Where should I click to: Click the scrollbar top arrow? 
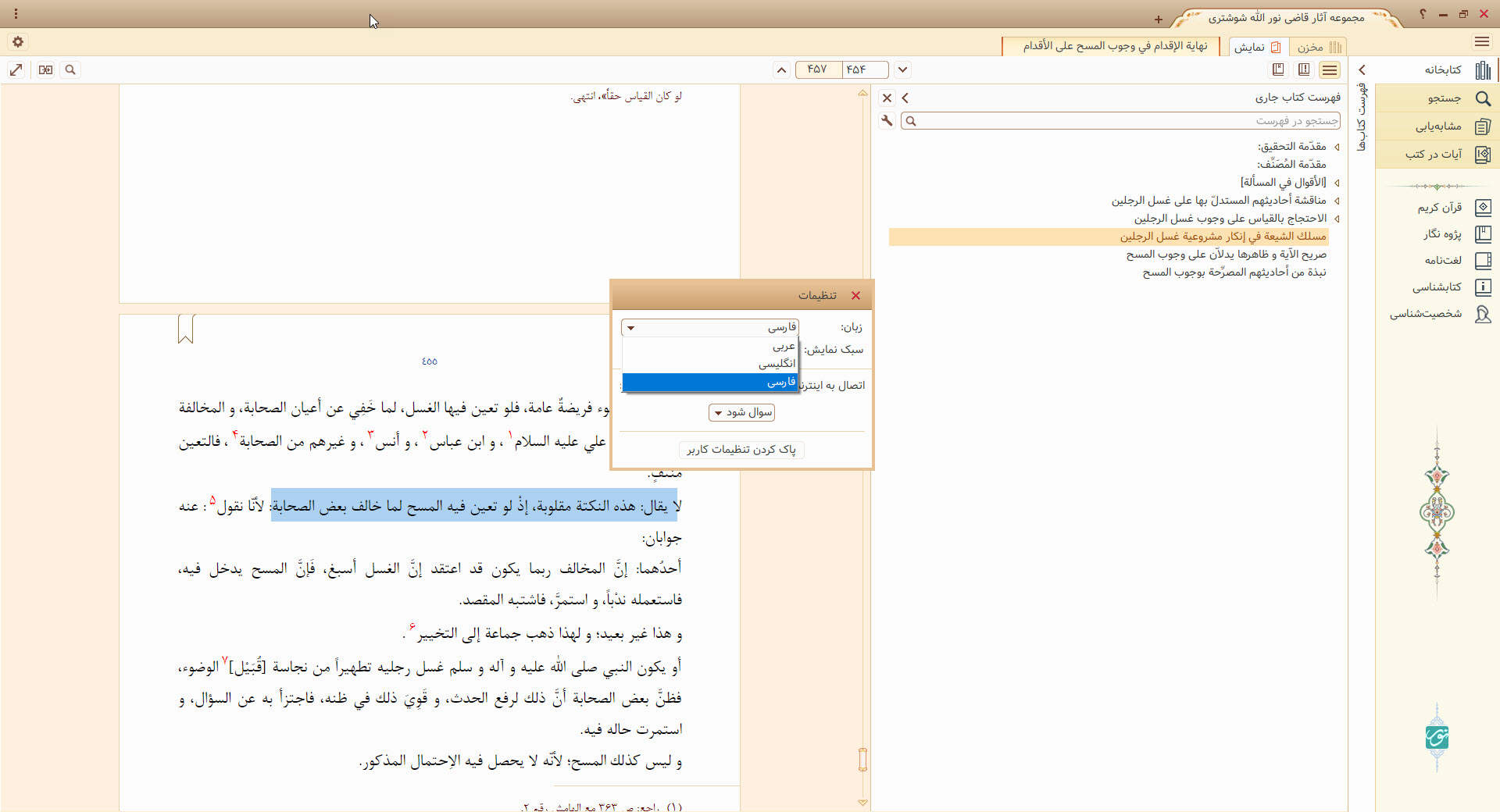tap(862, 93)
